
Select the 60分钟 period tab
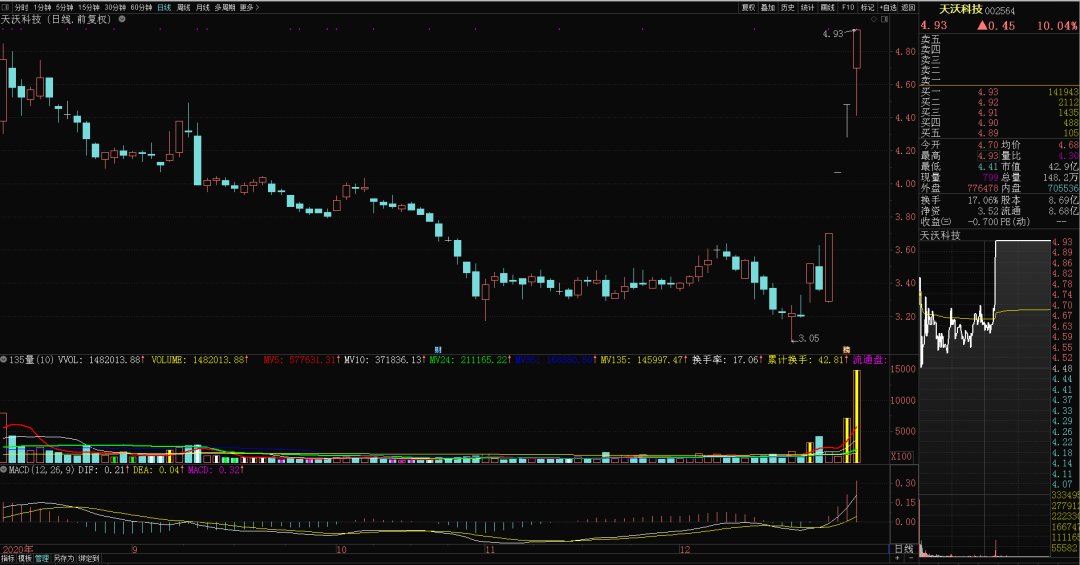click(x=141, y=8)
